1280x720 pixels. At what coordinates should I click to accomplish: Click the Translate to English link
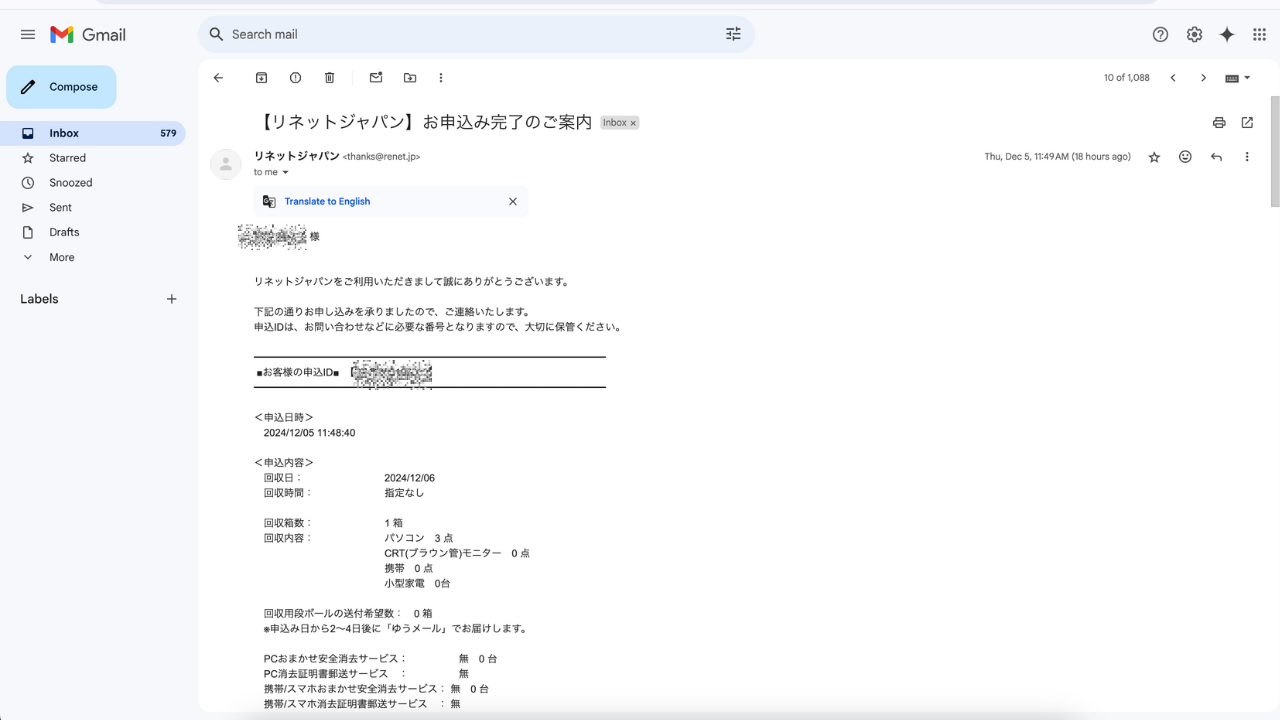(327, 201)
